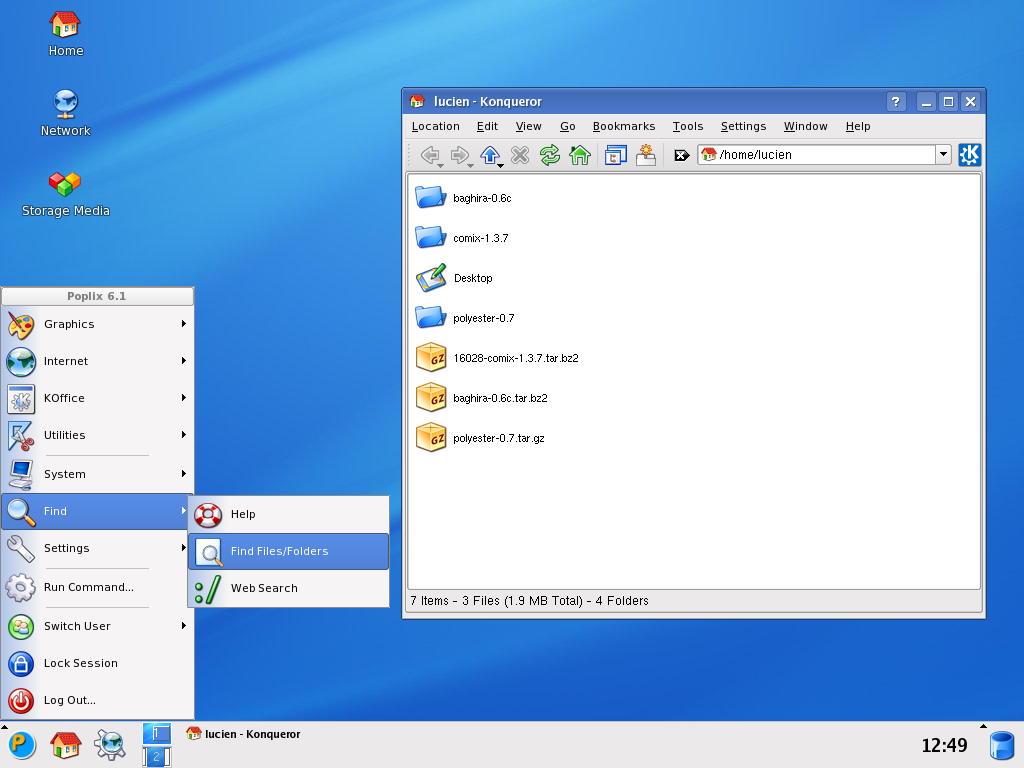This screenshot has height=768, width=1024.
Task: Expand the System submenu
Action: 97,474
